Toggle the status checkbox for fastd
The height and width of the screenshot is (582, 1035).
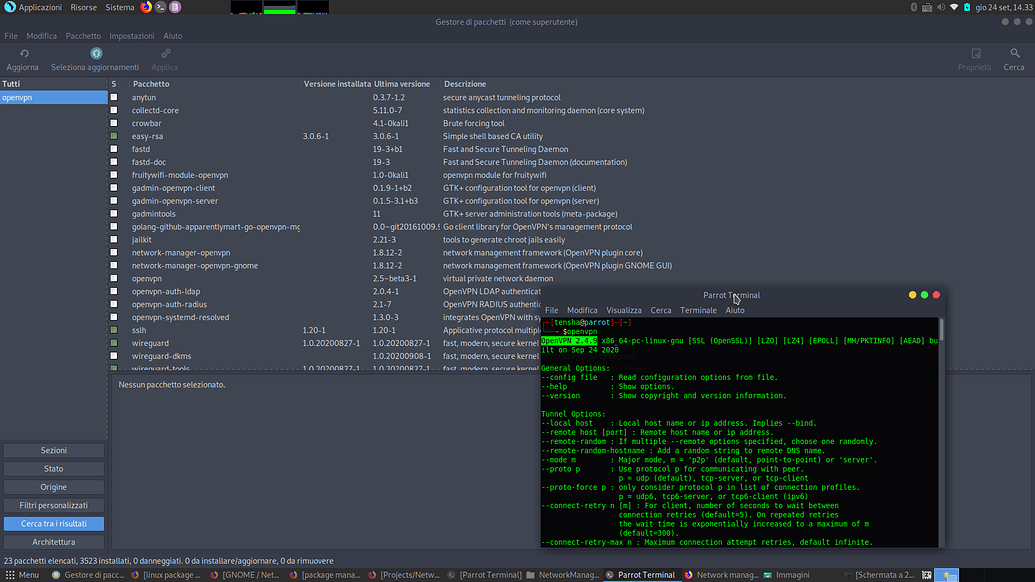point(114,149)
